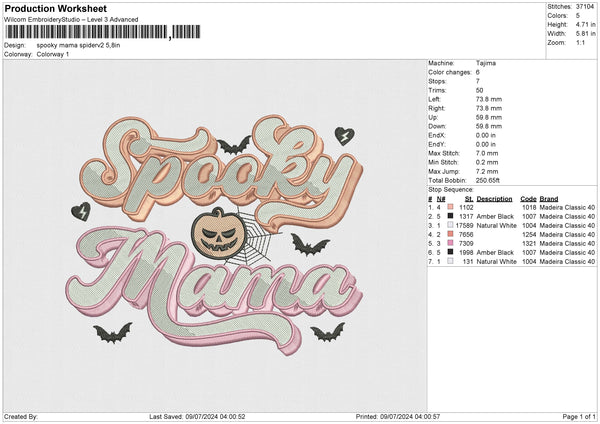Screen dimensions: 600x424
Task: Click the 'Brand' column header
Action: pyautogui.click(x=549, y=199)
